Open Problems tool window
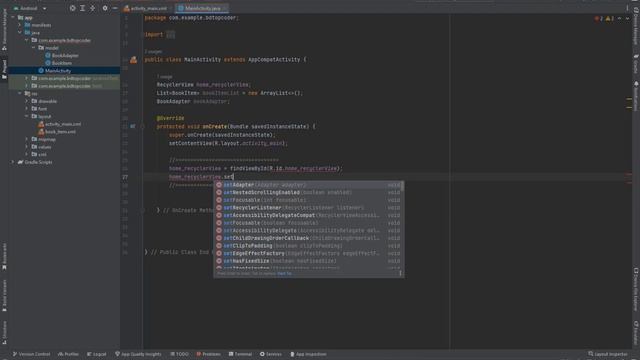Screen dimensions: 640x360 point(209,354)
